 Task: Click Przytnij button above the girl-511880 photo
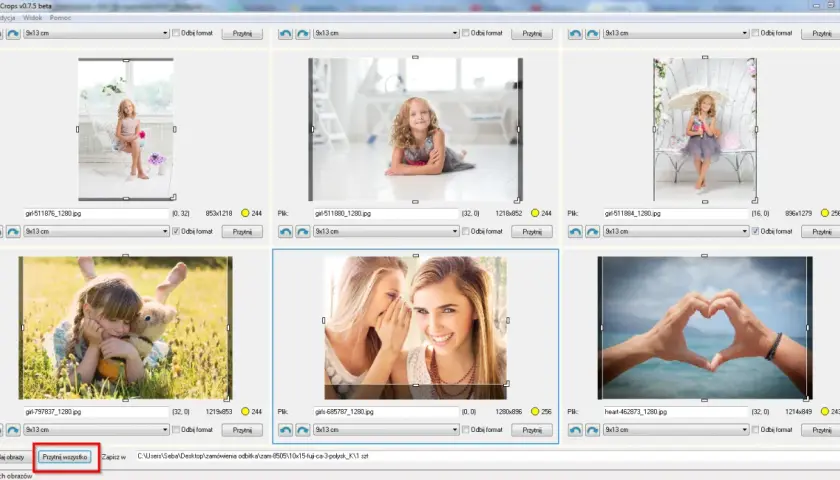point(532,33)
